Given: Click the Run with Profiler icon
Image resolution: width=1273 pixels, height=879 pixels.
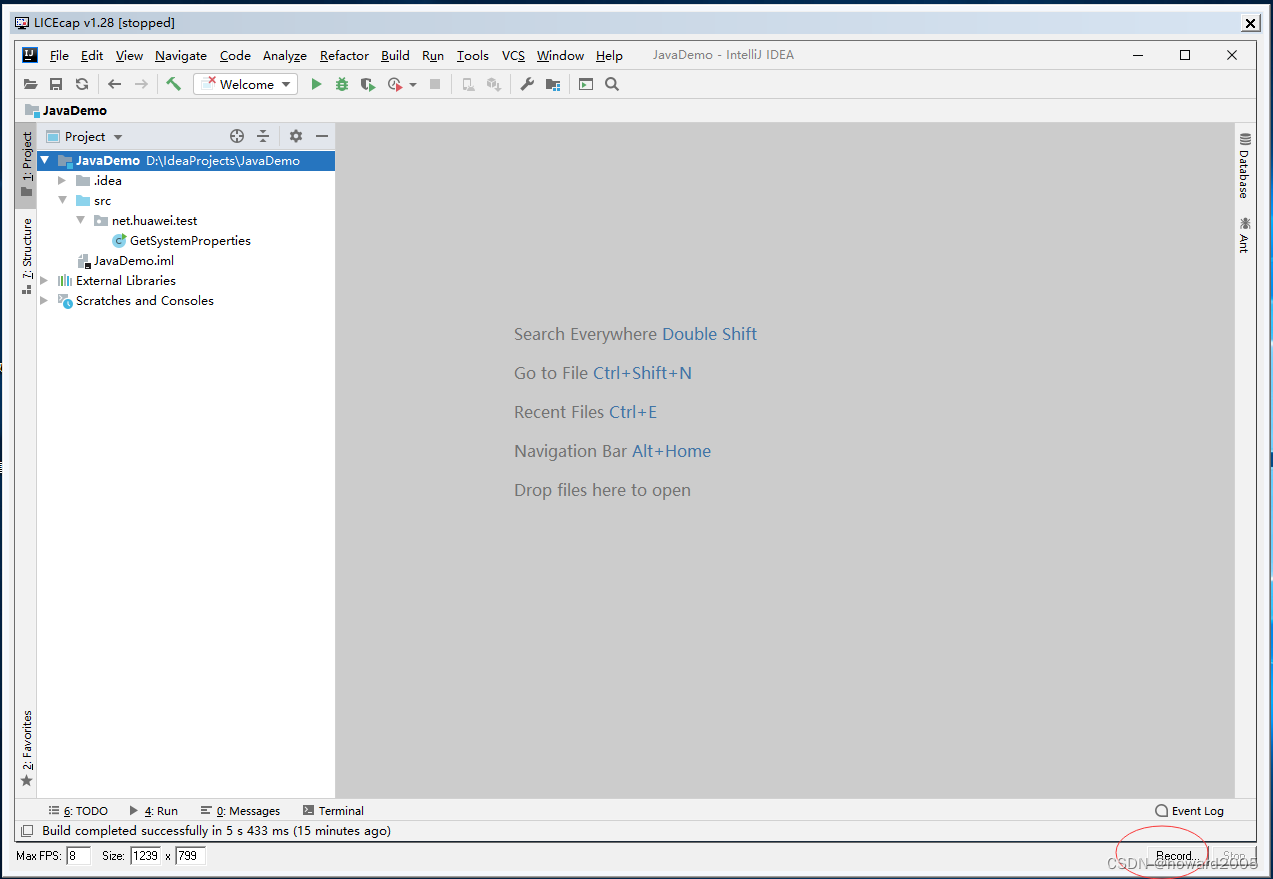Looking at the screenshot, I should click(x=395, y=85).
